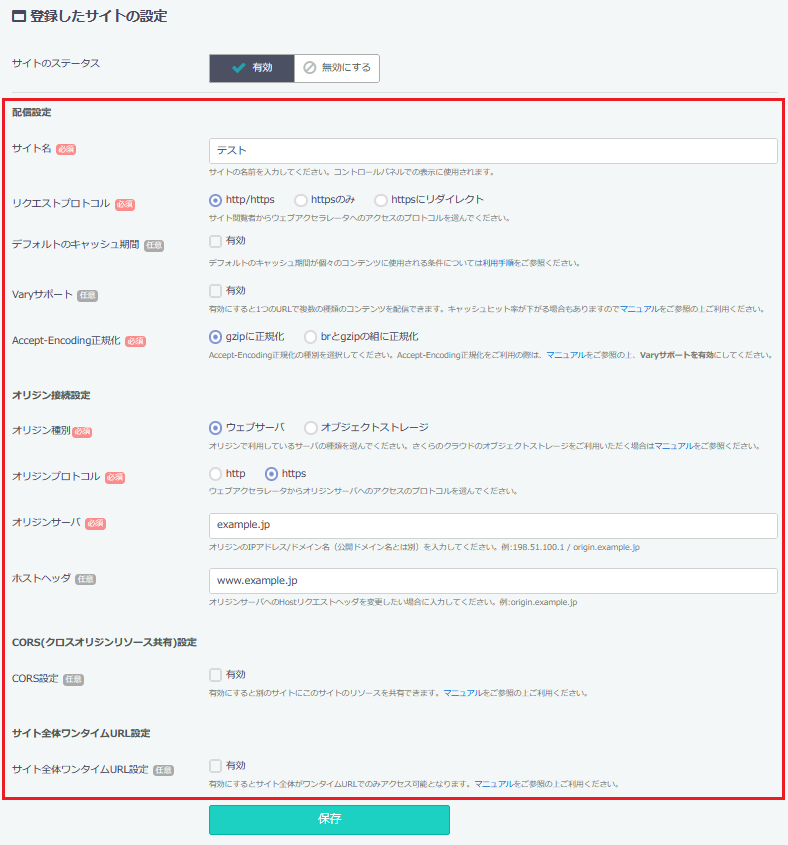Click the サイト名 text field
This screenshot has height=845, width=788.
[493, 151]
